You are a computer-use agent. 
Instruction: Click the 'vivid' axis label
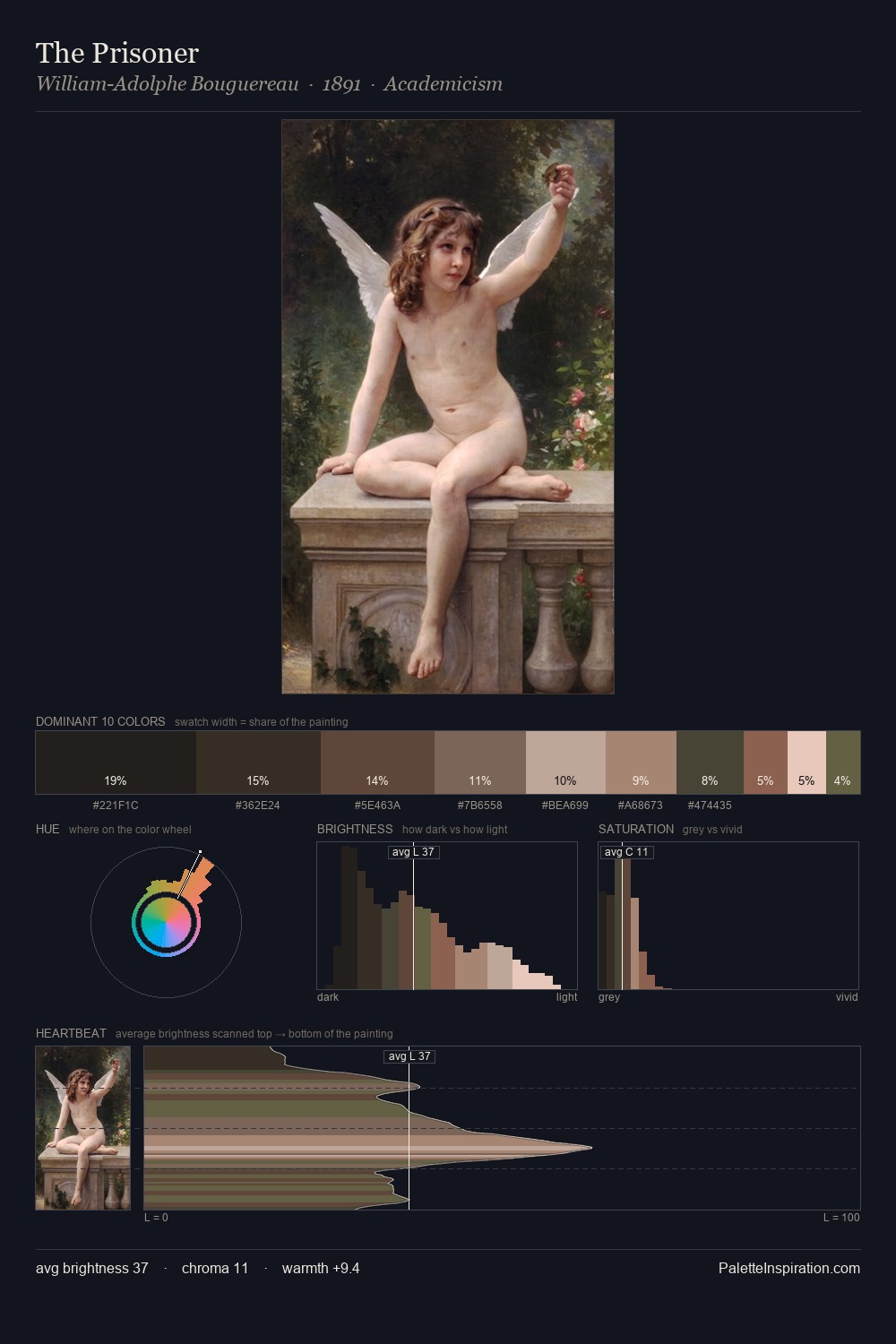[x=847, y=997]
